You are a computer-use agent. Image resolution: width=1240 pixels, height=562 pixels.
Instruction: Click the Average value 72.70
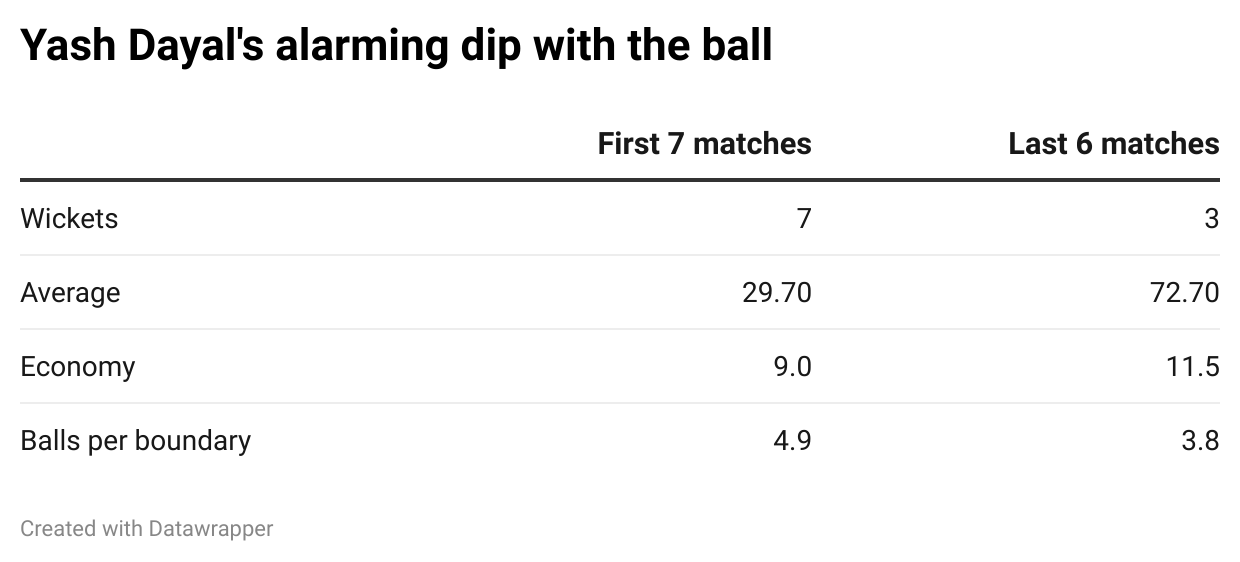coord(1184,293)
